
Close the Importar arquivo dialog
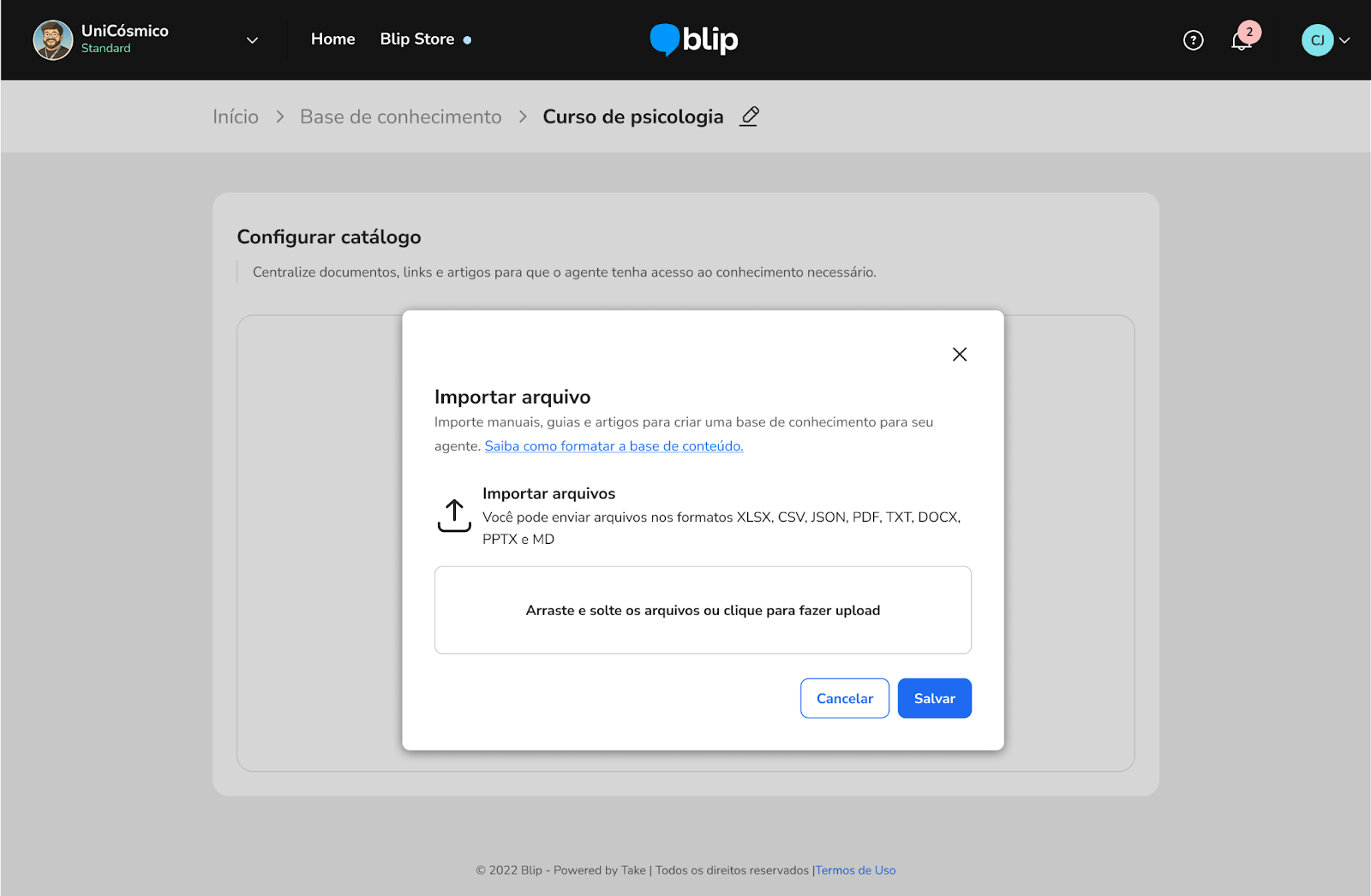960,355
